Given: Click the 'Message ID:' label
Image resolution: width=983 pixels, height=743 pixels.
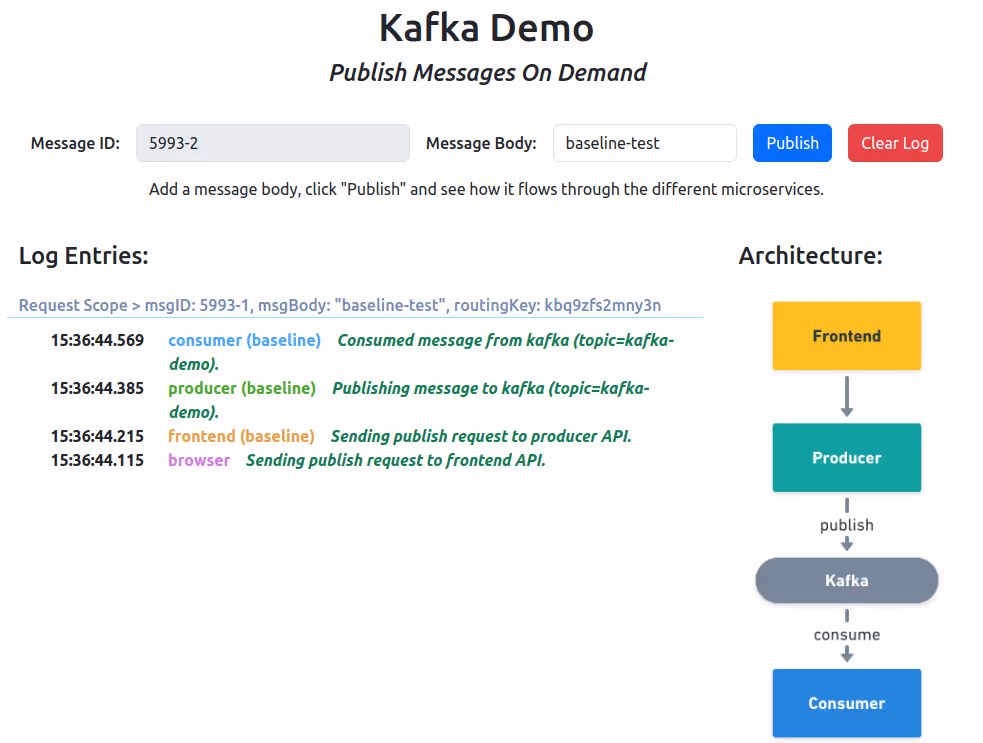Looking at the screenshot, I should coord(75,144).
